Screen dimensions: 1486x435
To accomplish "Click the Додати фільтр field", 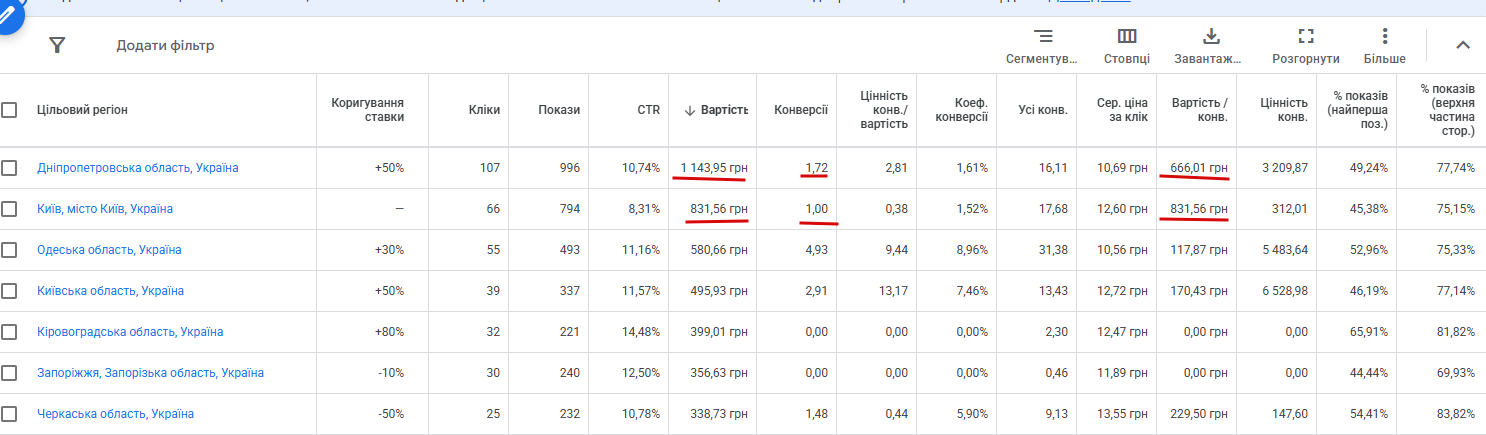I will [x=165, y=46].
